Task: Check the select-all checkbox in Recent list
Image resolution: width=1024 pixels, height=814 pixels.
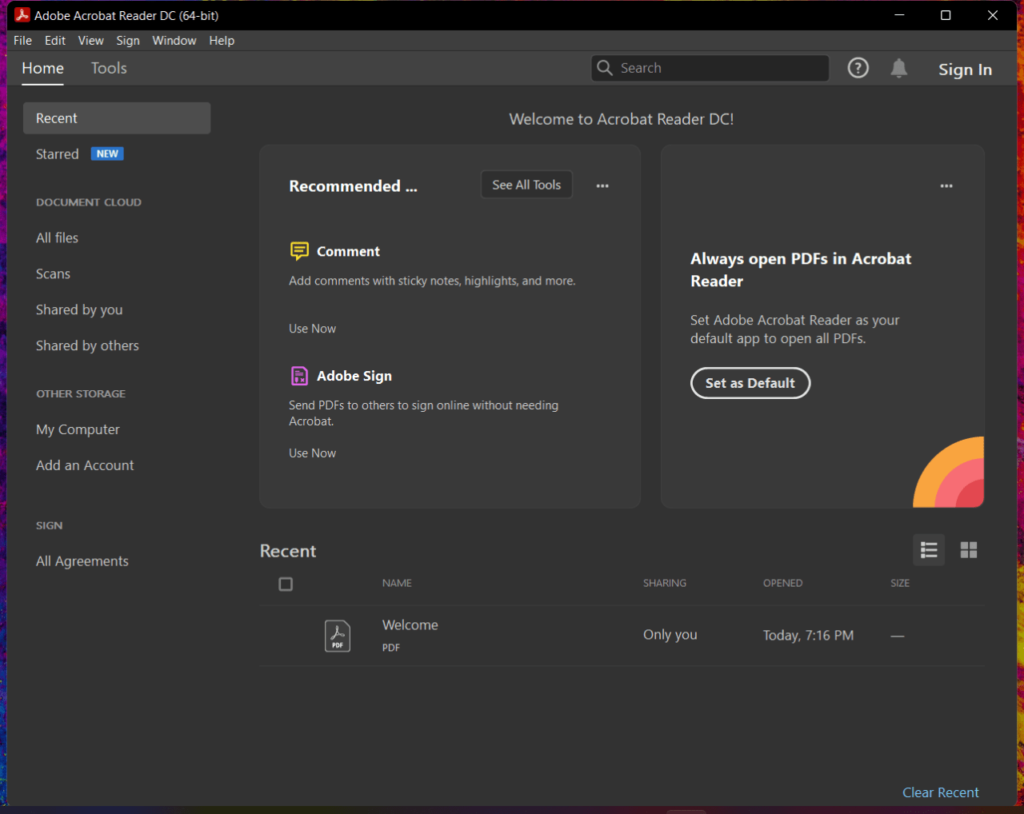Action: (286, 583)
